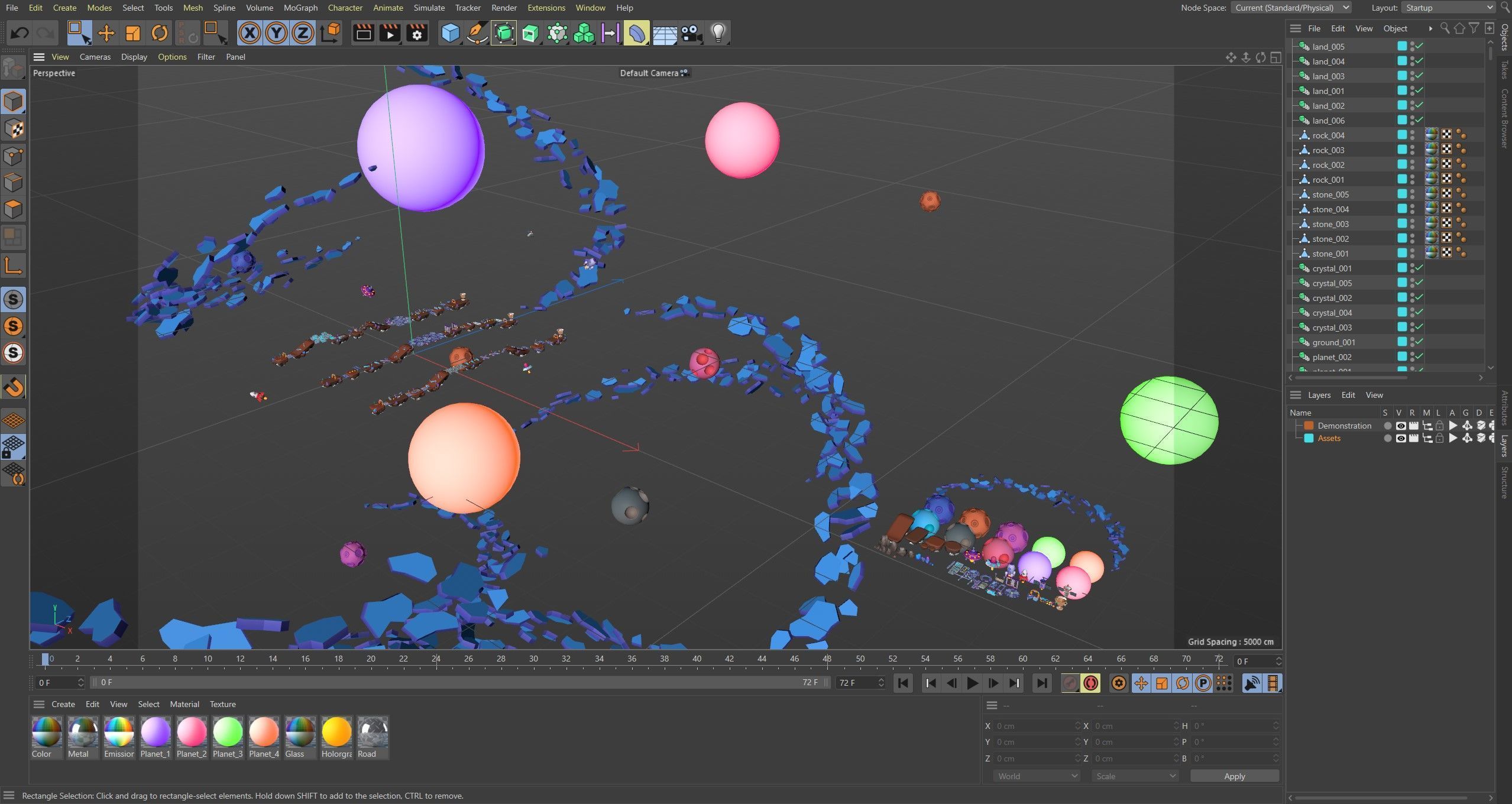Toggle the Autokeying record button
This screenshot has width=1512, height=804.
1091,683
